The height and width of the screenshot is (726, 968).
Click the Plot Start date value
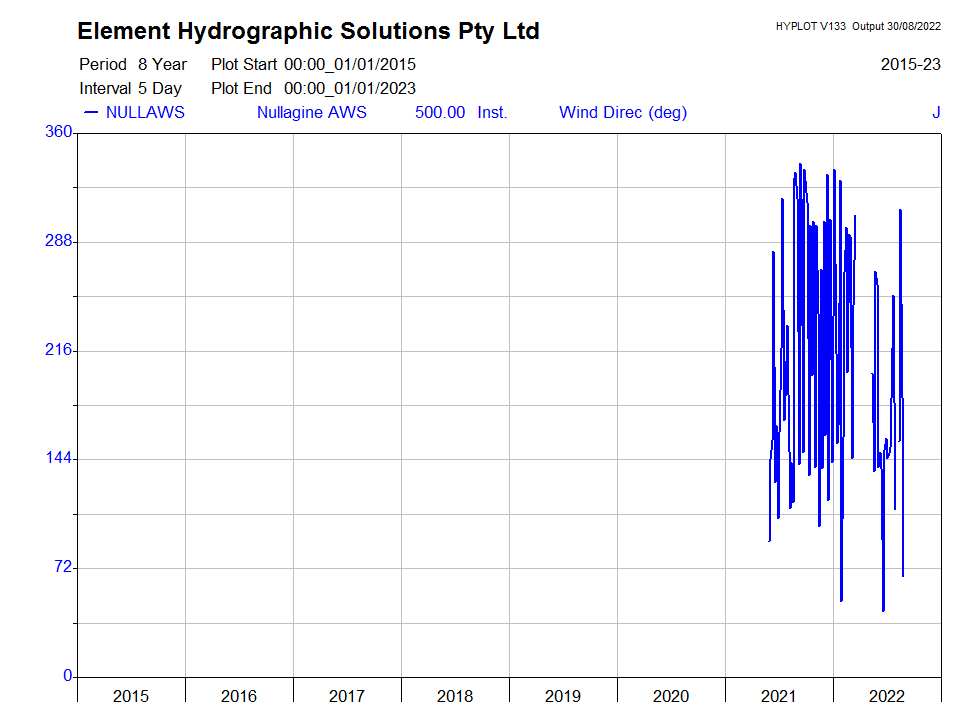(350, 64)
